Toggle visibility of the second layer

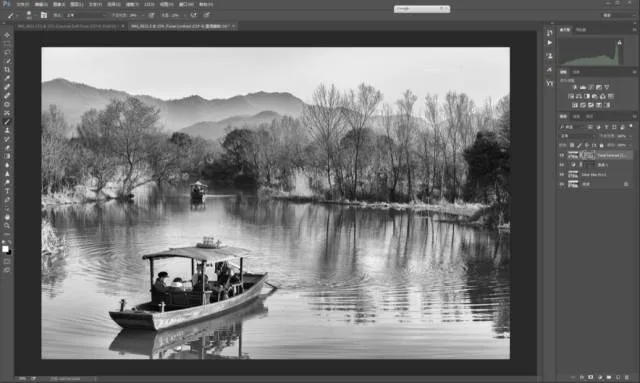pos(562,165)
